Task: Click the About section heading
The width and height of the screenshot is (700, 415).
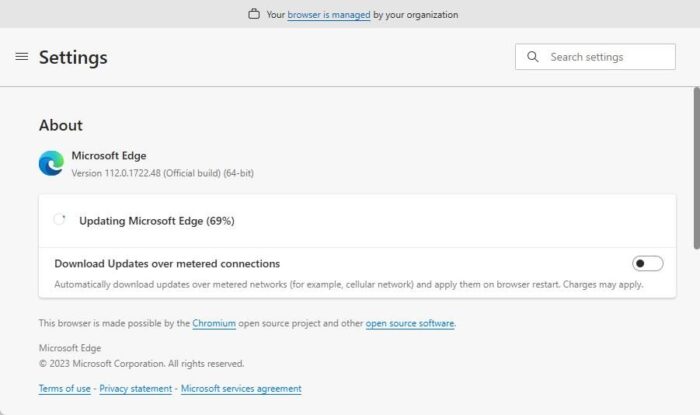Action: click(x=61, y=125)
